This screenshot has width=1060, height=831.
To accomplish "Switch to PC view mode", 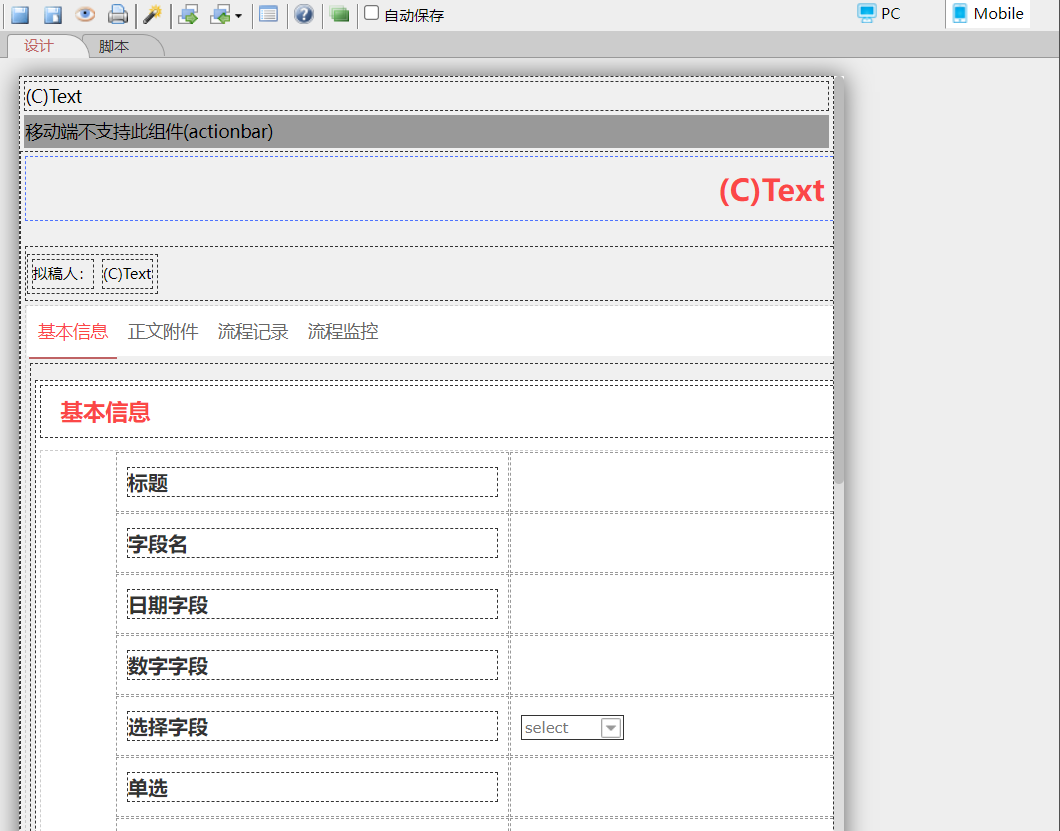I will tap(878, 14).
